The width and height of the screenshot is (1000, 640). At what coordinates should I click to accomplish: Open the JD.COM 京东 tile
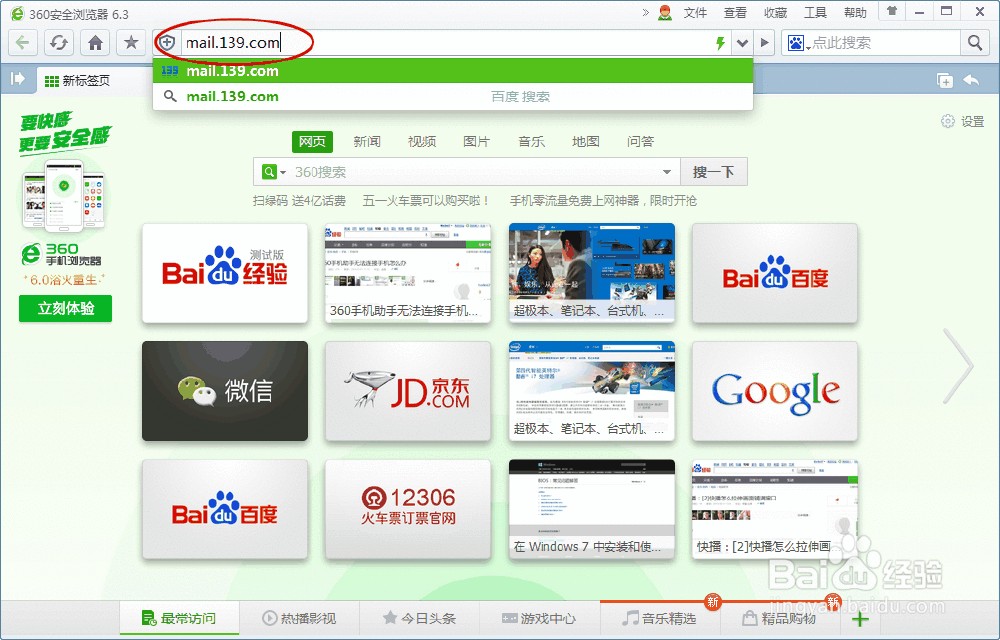pyautogui.click(x=408, y=391)
